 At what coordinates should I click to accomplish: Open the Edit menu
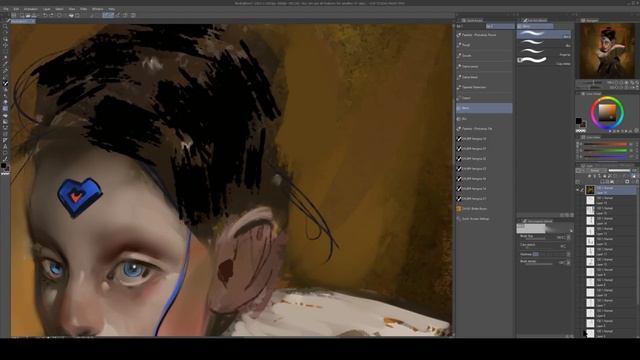(x=16, y=9)
